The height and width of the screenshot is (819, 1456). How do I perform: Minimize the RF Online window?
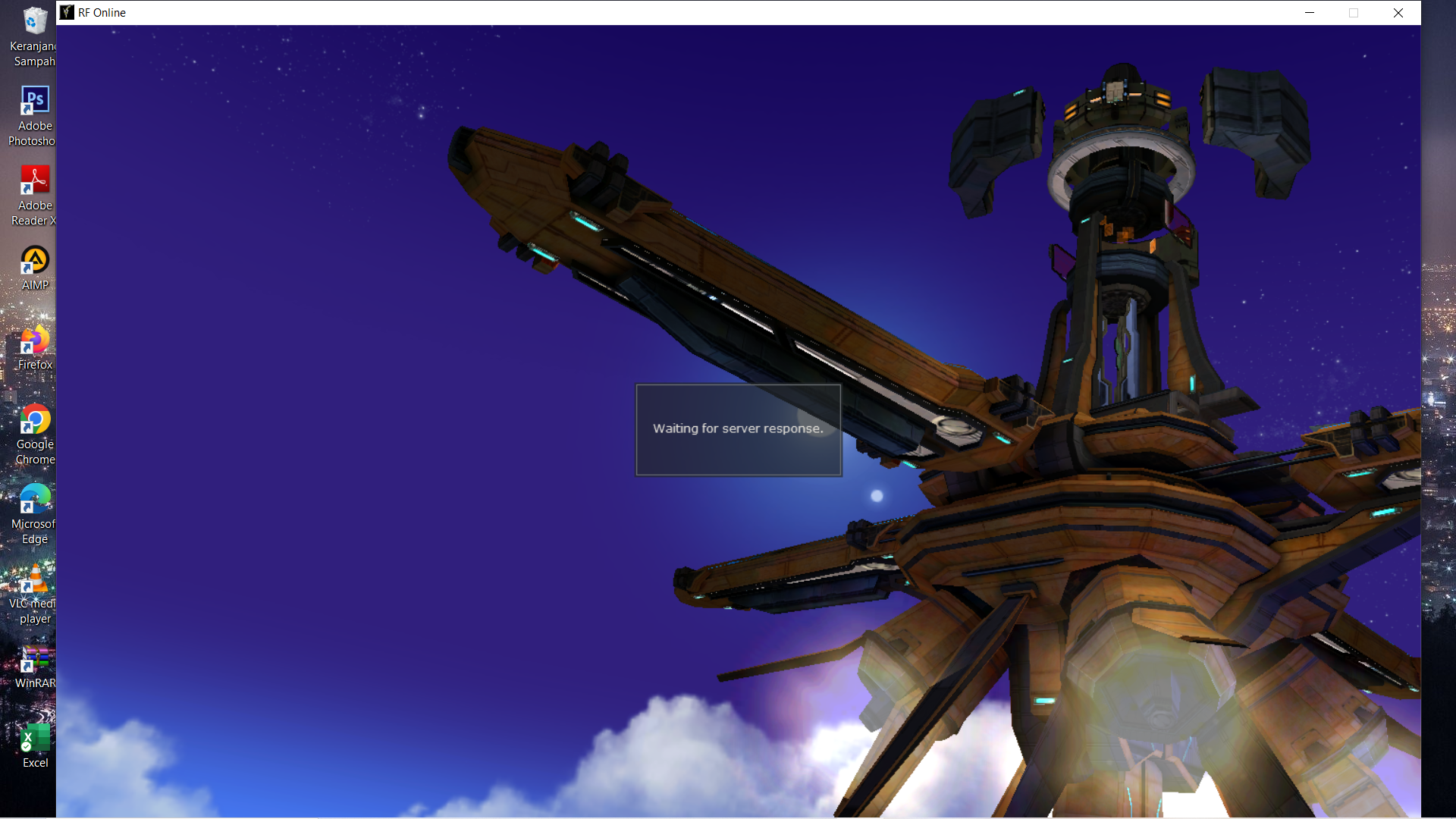pos(1309,12)
